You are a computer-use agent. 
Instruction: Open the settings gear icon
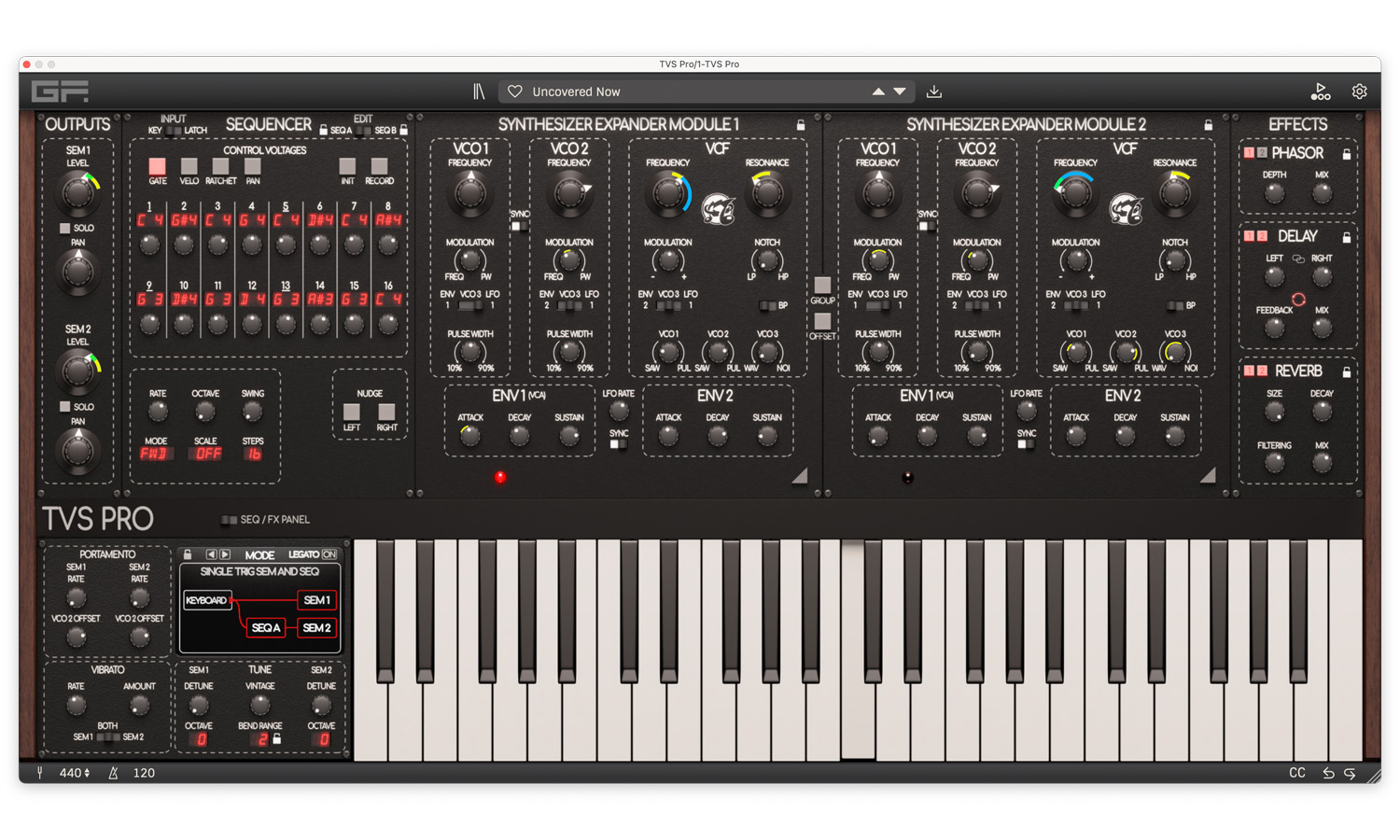[x=1359, y=91]
